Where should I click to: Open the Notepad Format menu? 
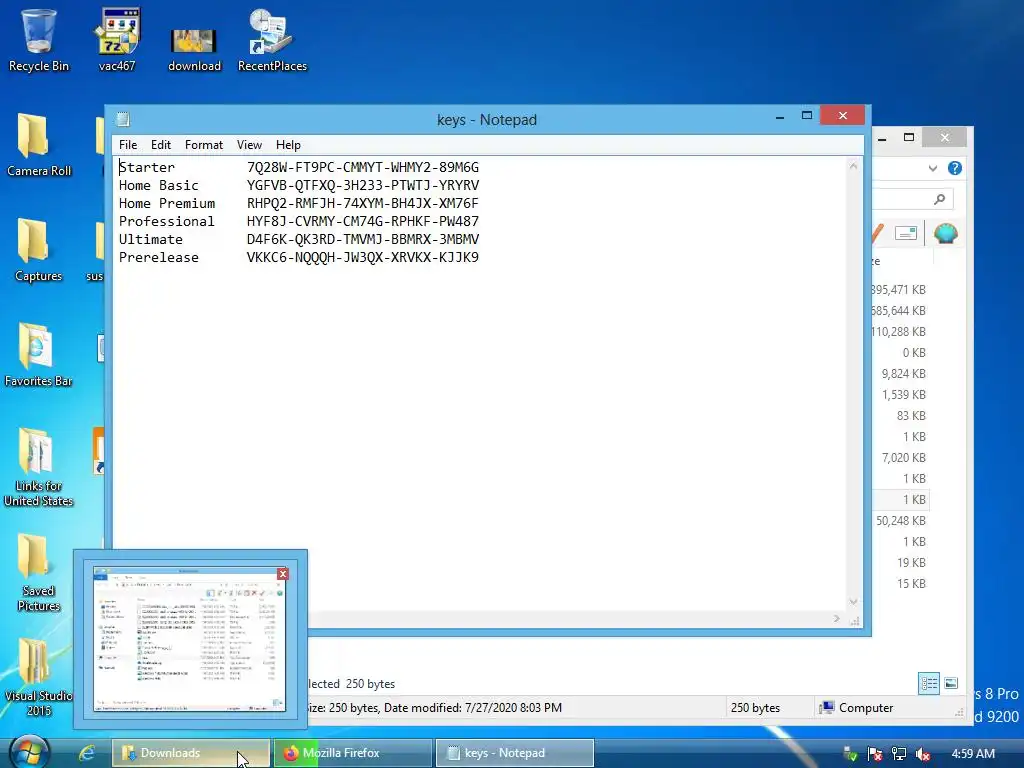pos(204,145)
